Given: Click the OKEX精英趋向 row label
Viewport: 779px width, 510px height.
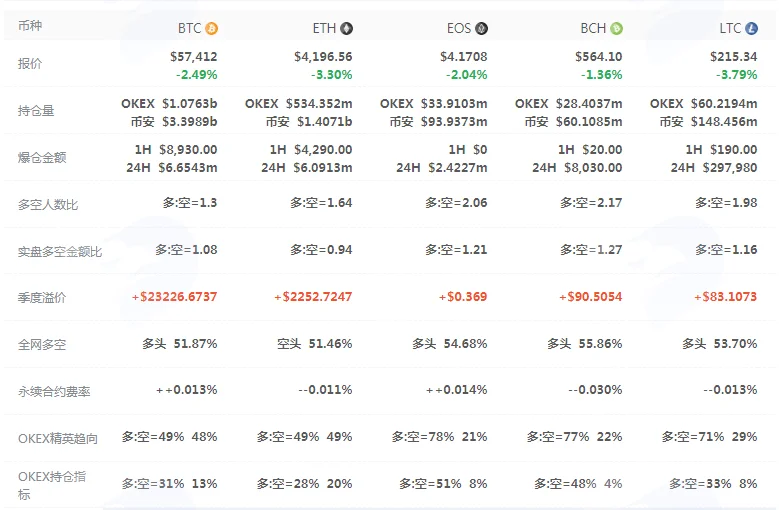Looking at the screenshot, I should click(58, 438).
